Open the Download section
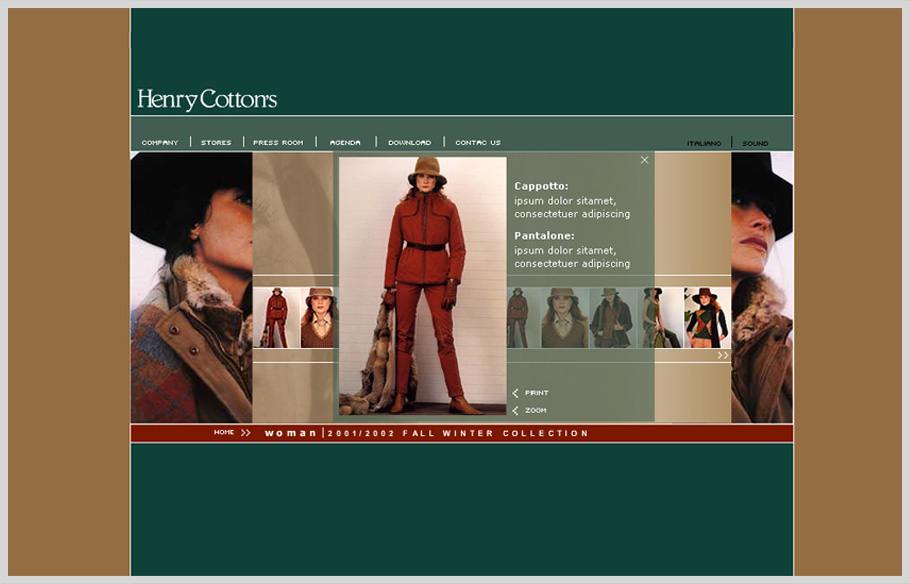 (410, 143)
